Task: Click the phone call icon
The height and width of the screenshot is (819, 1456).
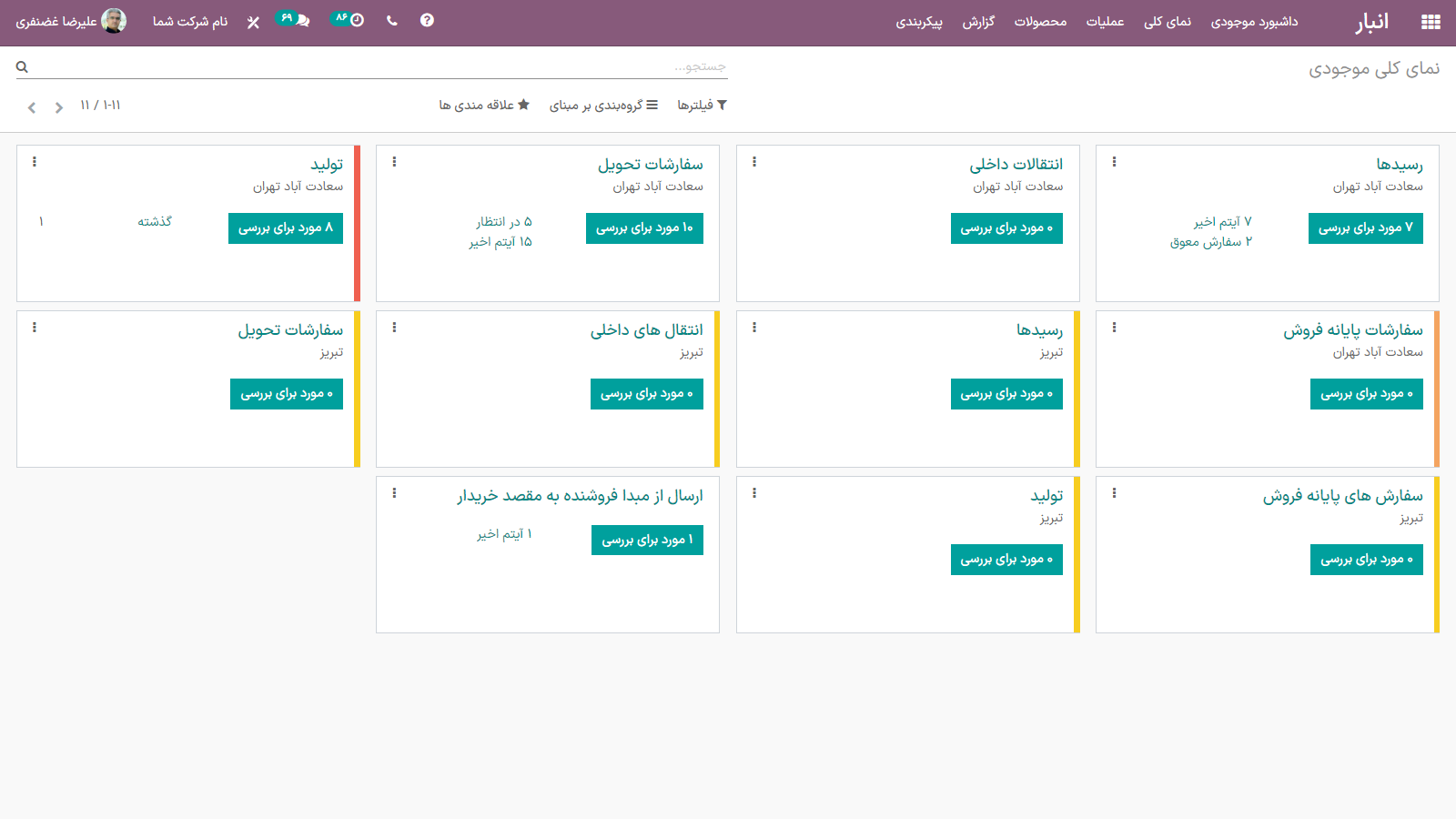Action: [392, 20]
